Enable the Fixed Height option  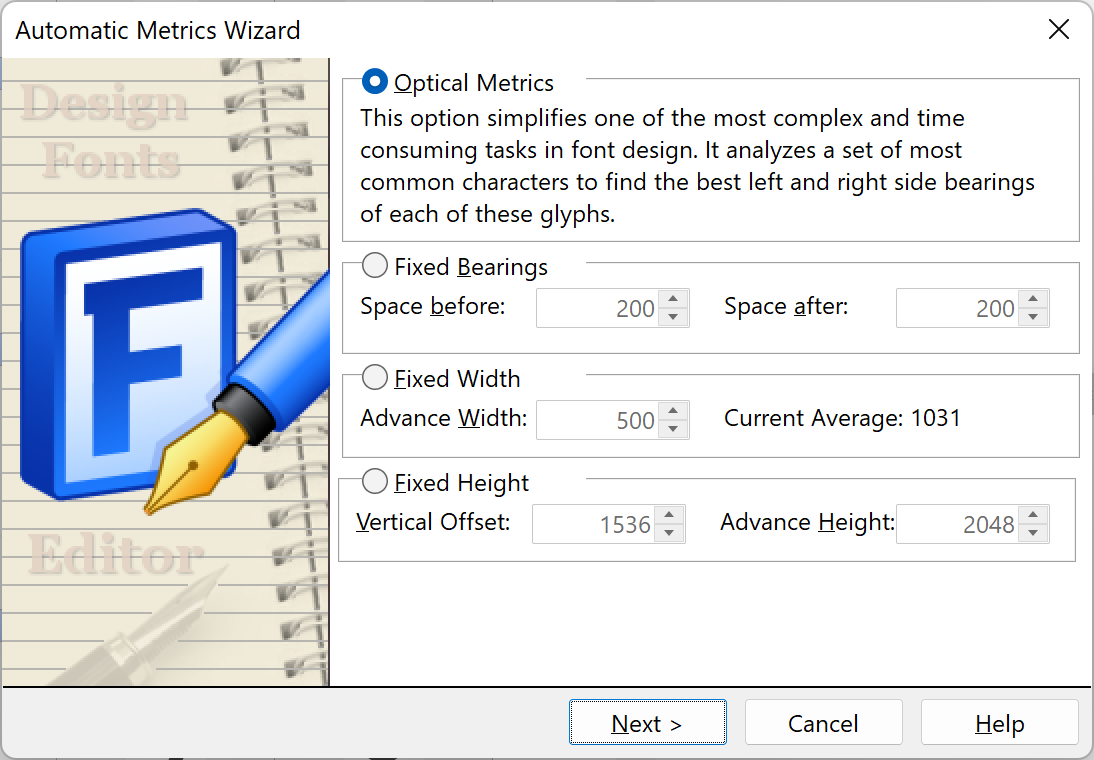375,482
